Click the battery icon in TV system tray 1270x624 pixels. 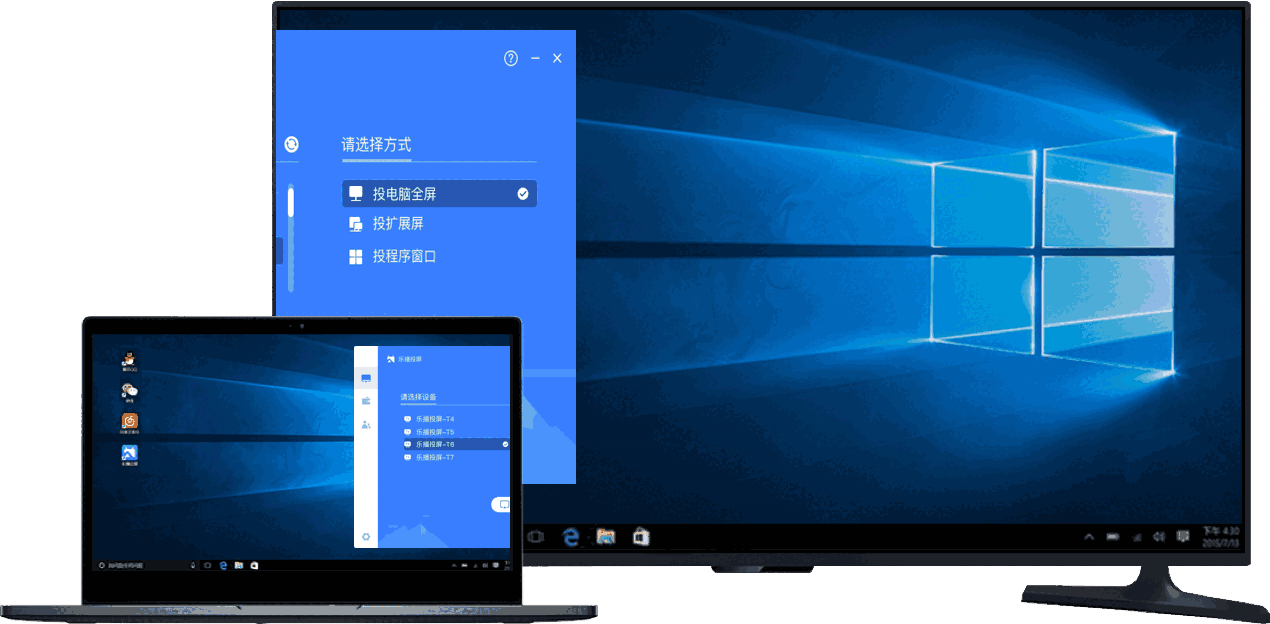1113,537
